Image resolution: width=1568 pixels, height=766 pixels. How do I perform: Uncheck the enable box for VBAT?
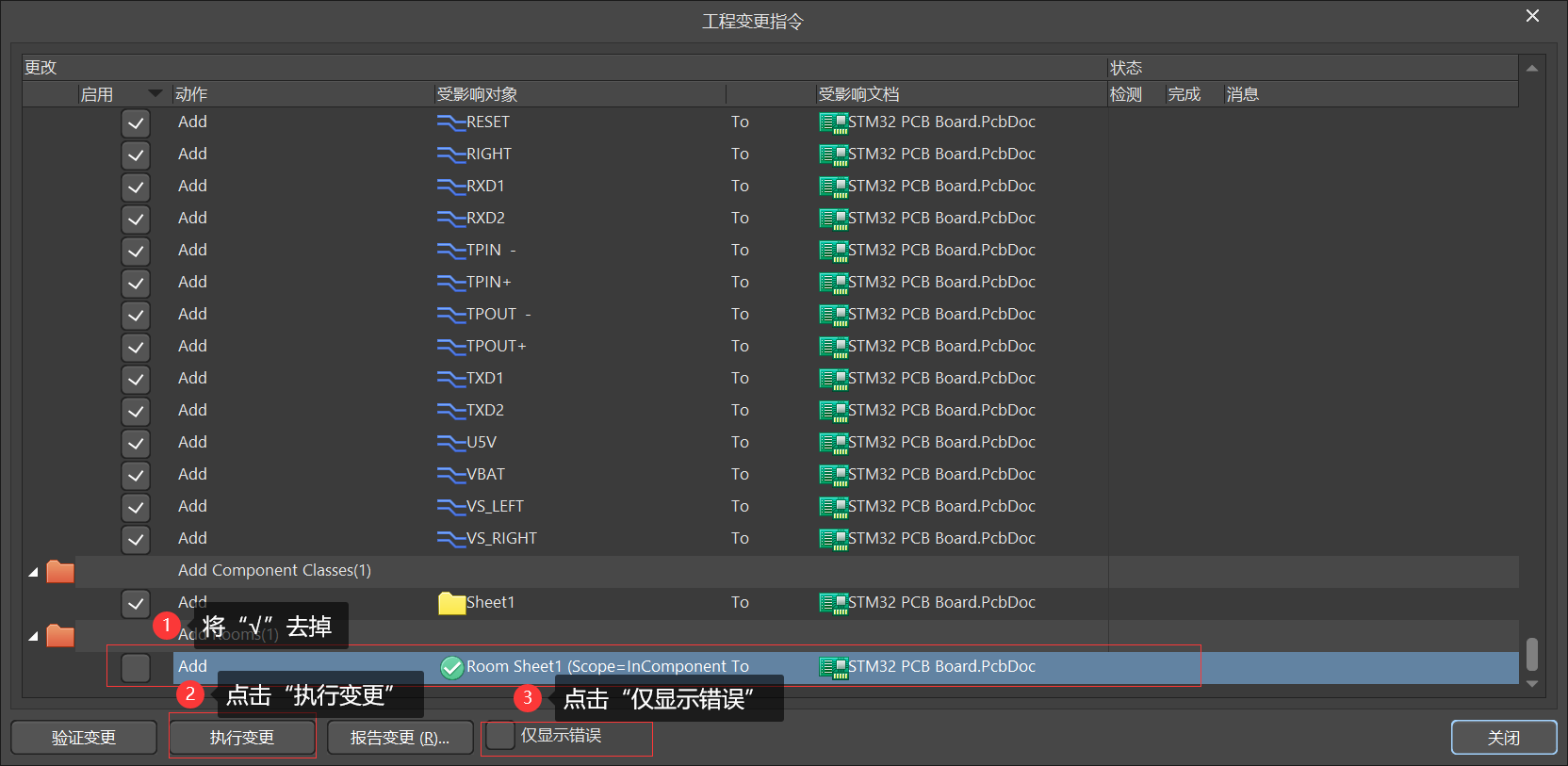pos(136,476)
